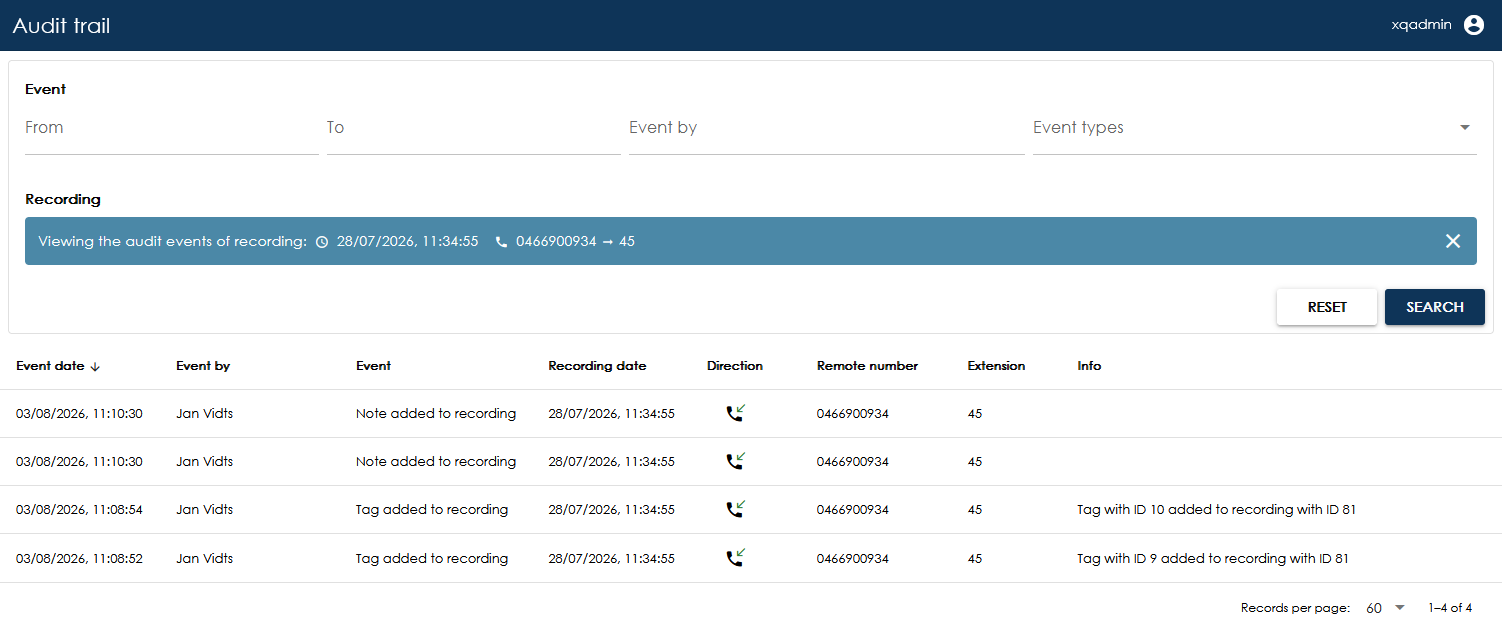Click the 'Records per page:' label
Viewport: 1502px width, 630px height.
1295,608
